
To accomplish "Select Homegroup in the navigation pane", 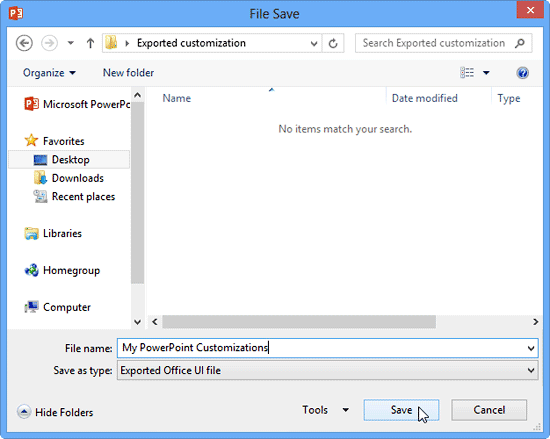I will (x=62, y=270).
